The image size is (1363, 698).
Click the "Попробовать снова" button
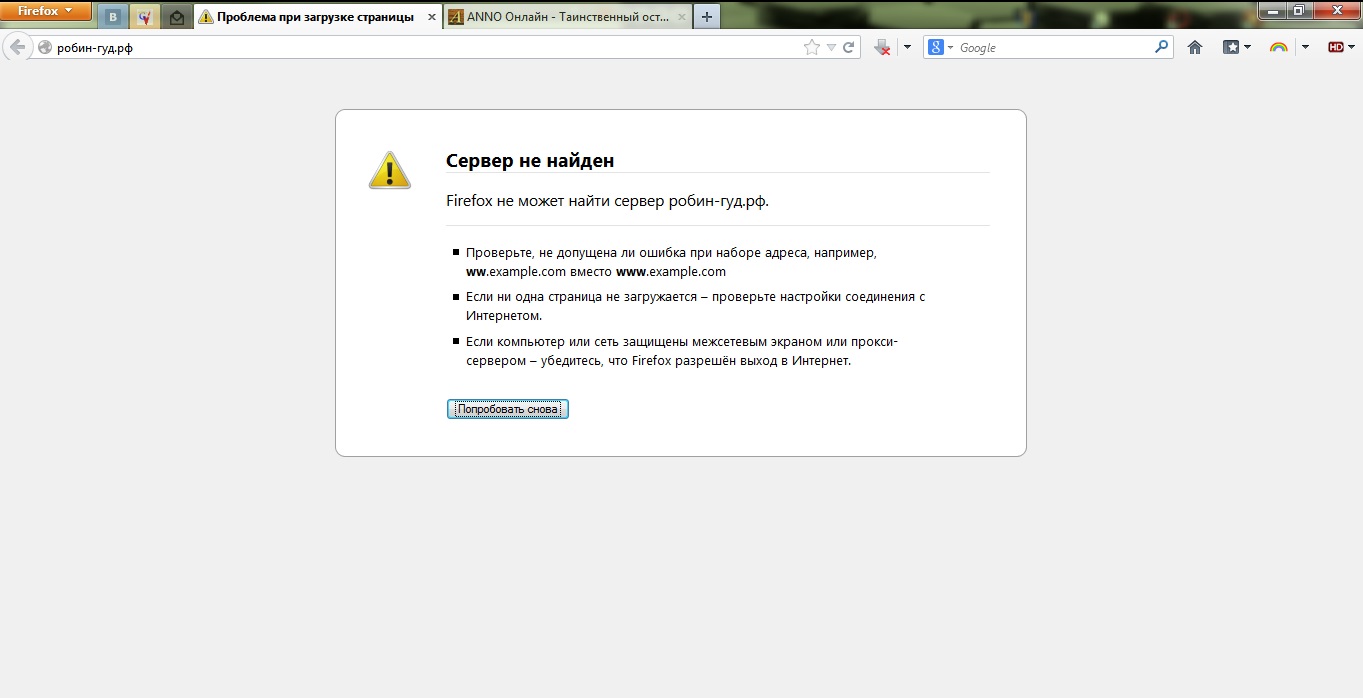pyautogui.click(x=508, y=409)
